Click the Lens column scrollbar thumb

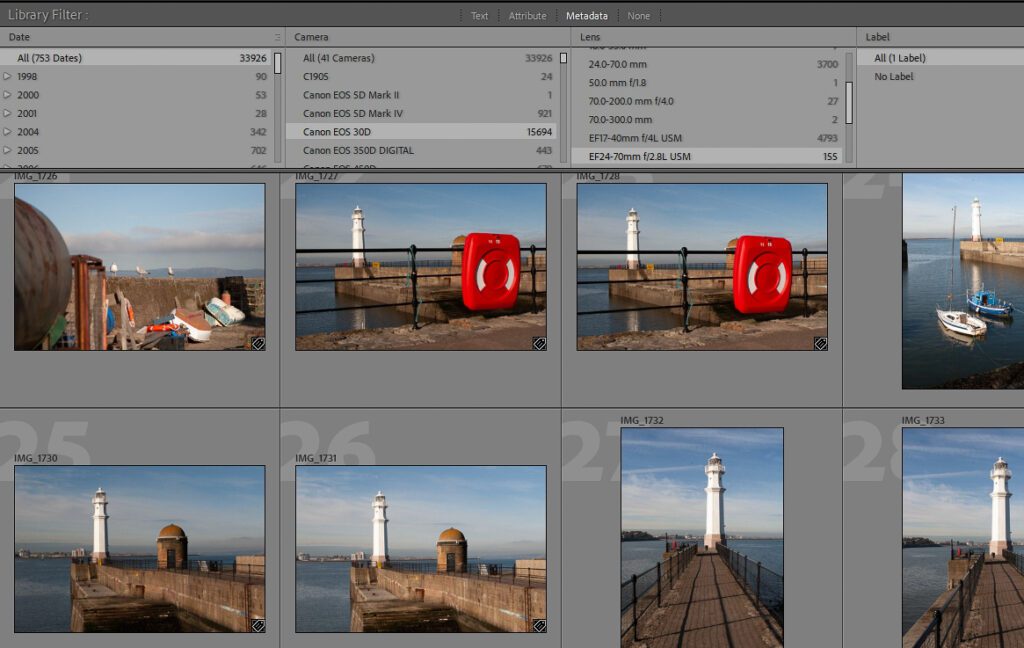click(849, 101)
